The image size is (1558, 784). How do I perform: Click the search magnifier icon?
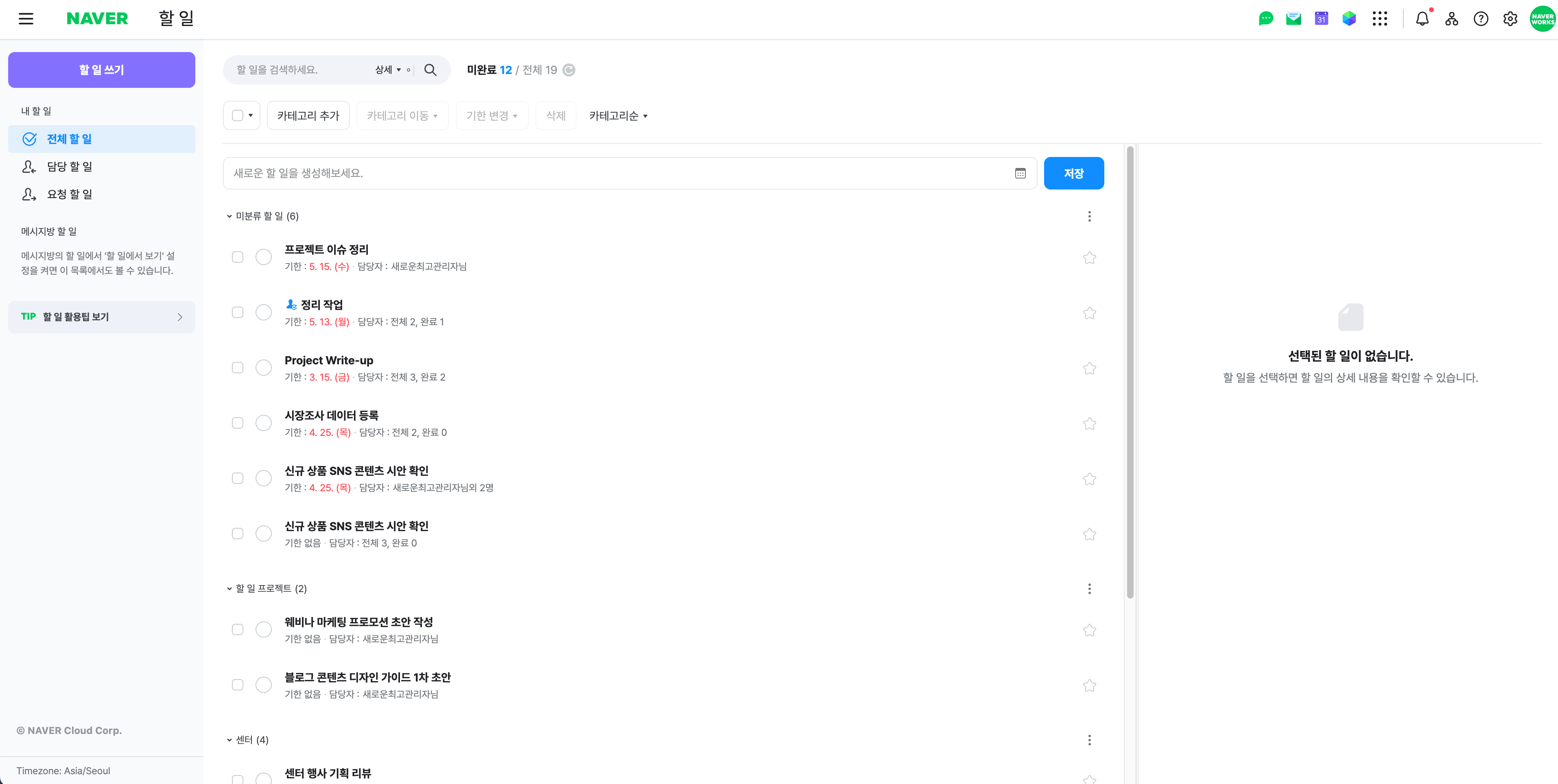430,70
